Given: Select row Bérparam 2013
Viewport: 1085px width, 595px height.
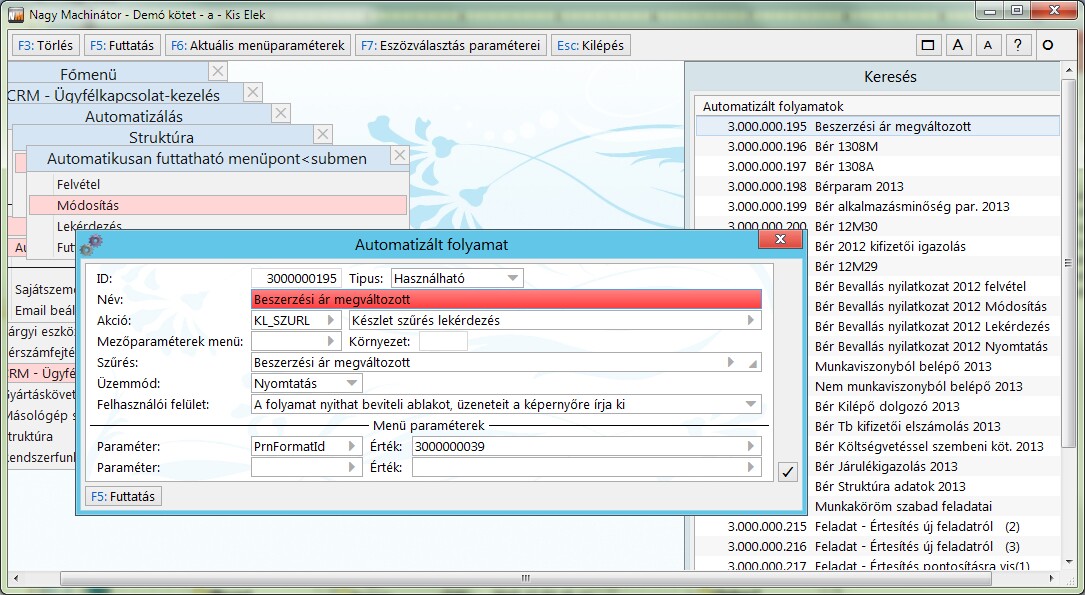Looking at the screenshot, I should [877, 186].
